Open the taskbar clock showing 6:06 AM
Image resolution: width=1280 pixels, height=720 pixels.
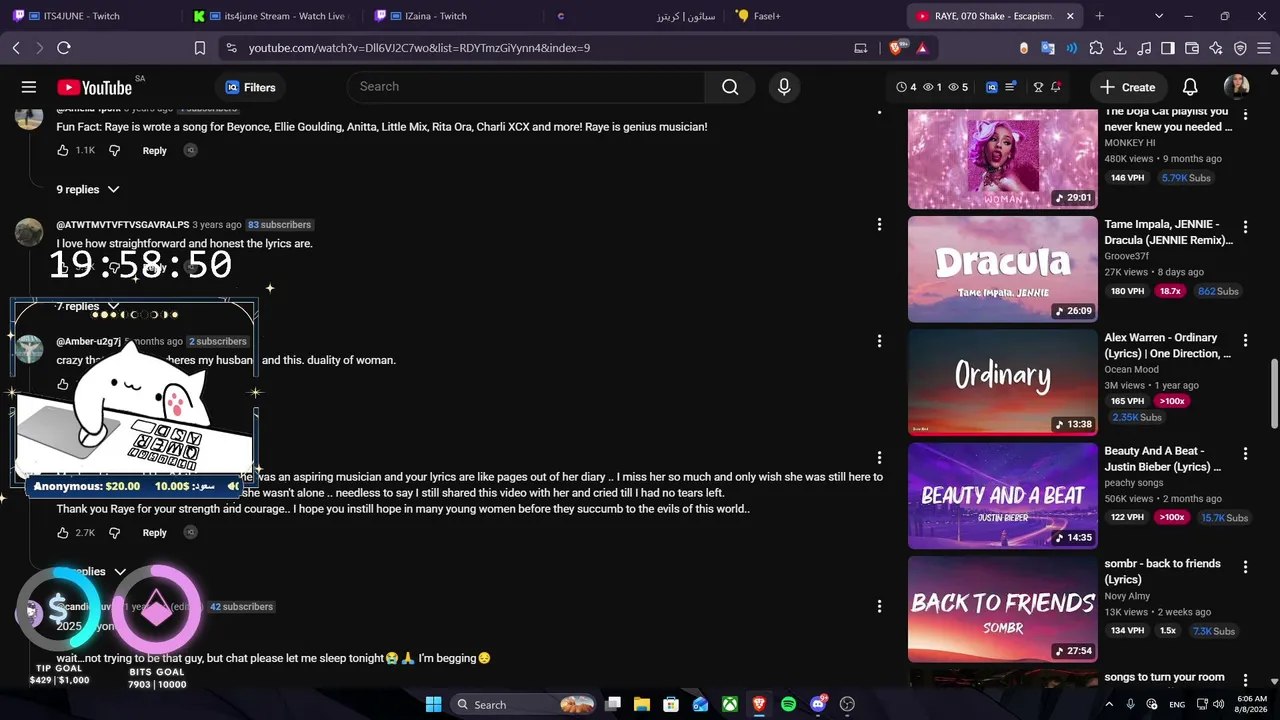1251,704
